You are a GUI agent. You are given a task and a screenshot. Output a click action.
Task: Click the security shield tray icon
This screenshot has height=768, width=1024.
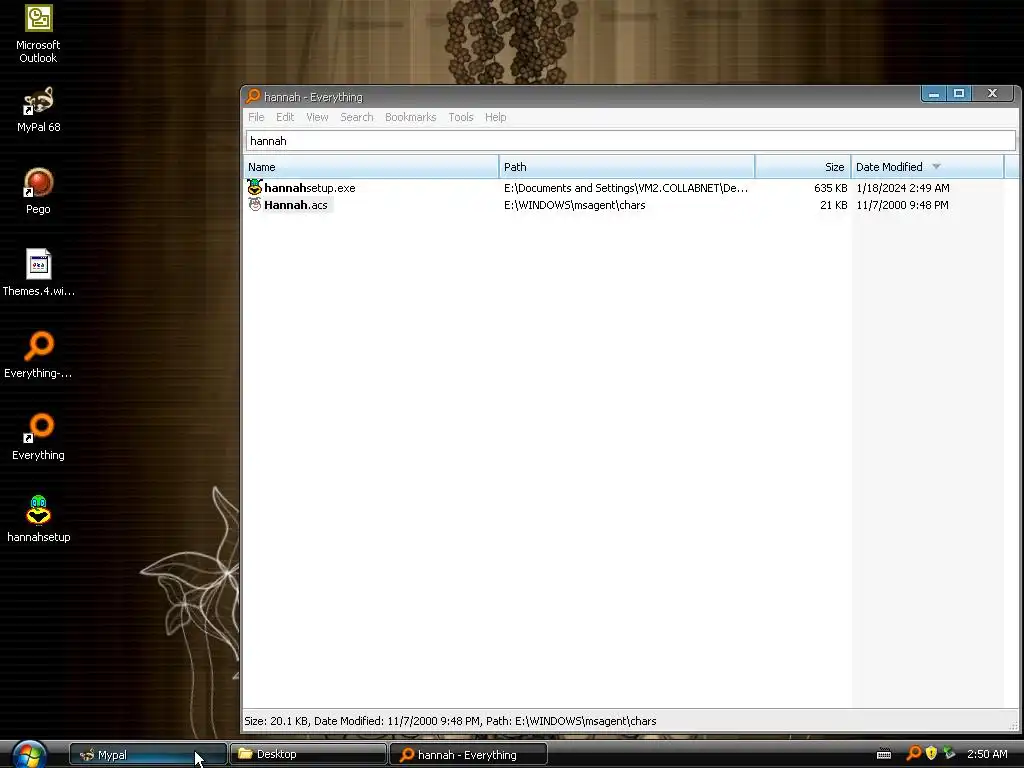point(931,754)
